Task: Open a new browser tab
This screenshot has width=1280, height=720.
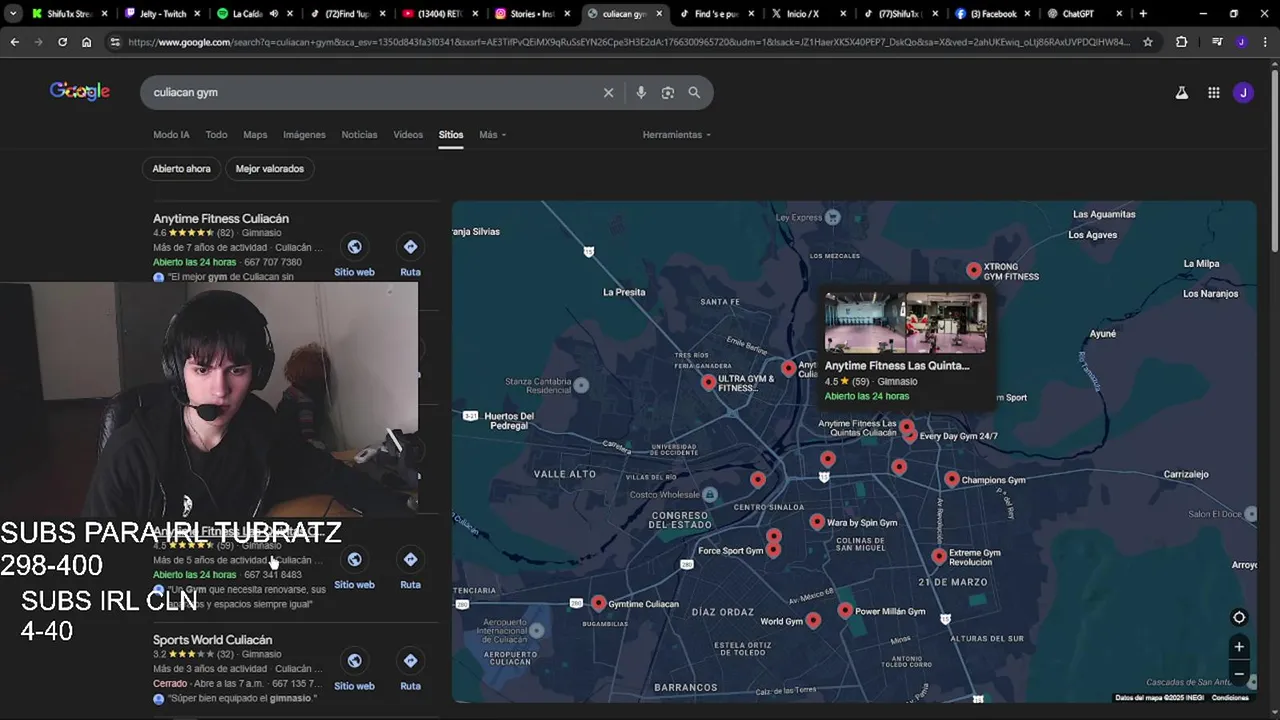Action: [1143, 14]
